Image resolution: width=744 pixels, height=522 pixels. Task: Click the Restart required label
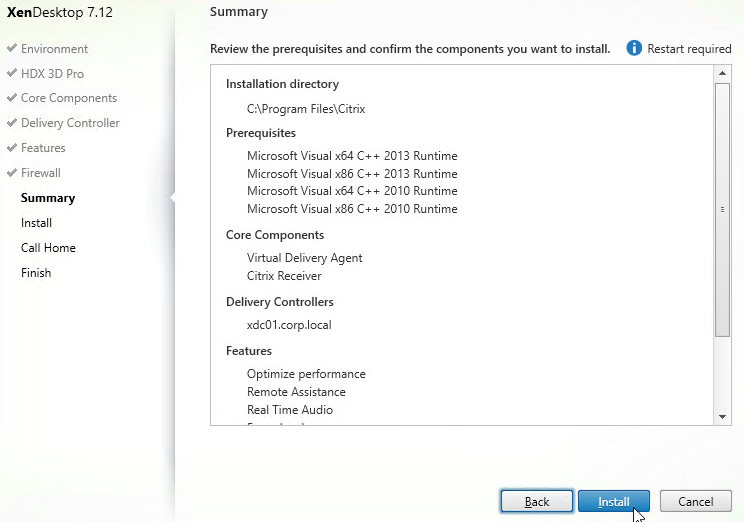[x=689, y=49]
